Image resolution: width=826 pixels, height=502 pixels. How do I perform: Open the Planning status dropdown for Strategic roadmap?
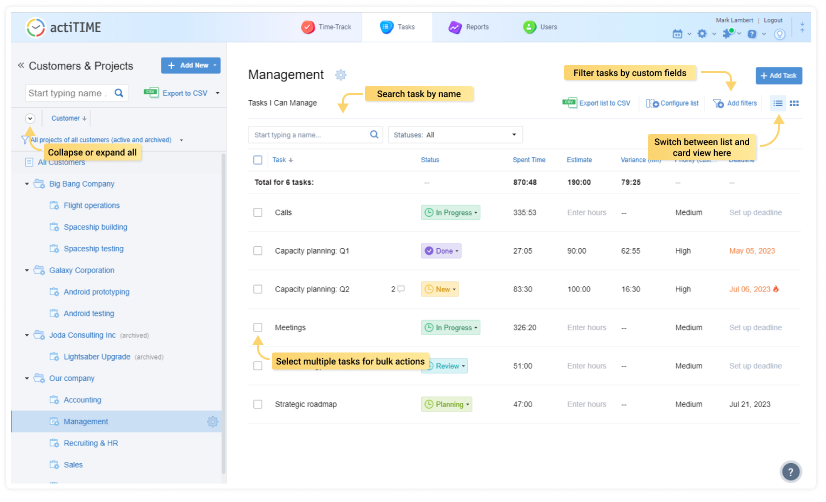click(x=446, y=404)
